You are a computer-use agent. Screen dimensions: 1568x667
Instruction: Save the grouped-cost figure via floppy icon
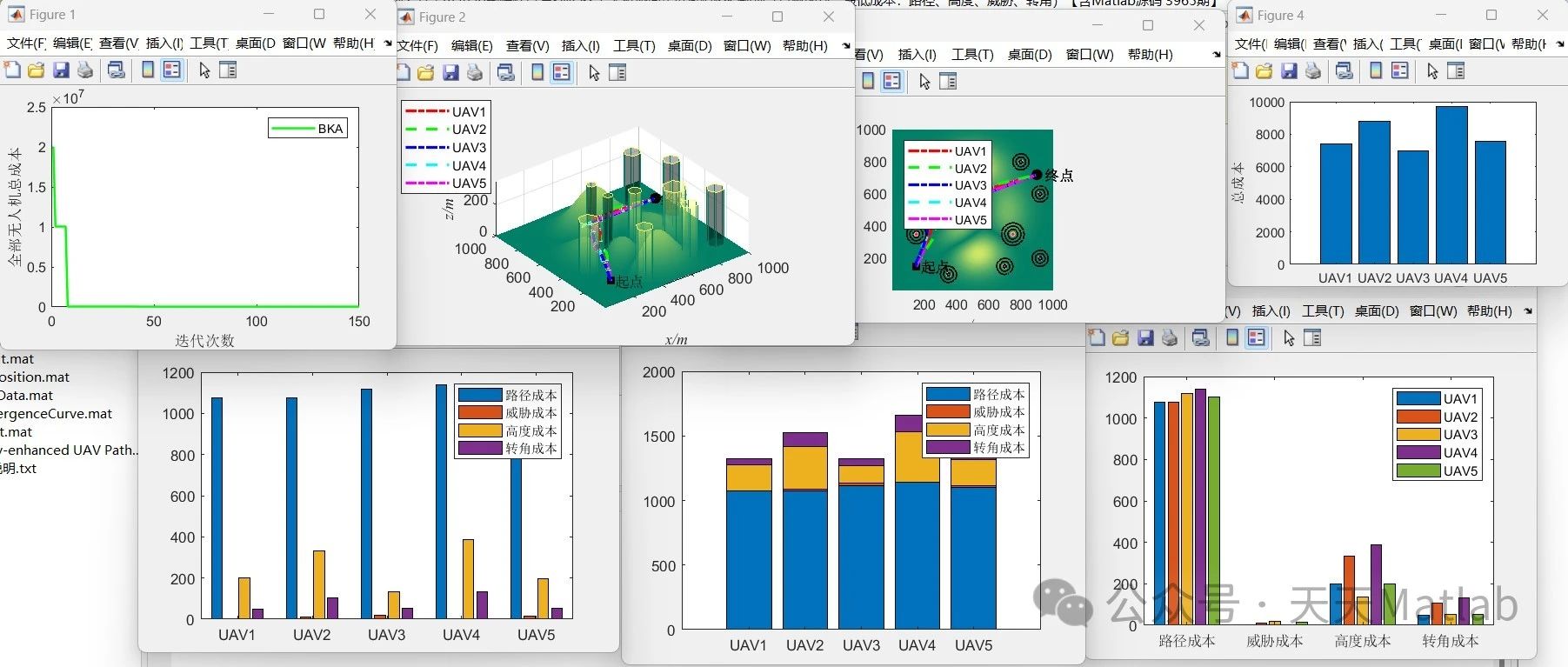[x=1145, y=337]
